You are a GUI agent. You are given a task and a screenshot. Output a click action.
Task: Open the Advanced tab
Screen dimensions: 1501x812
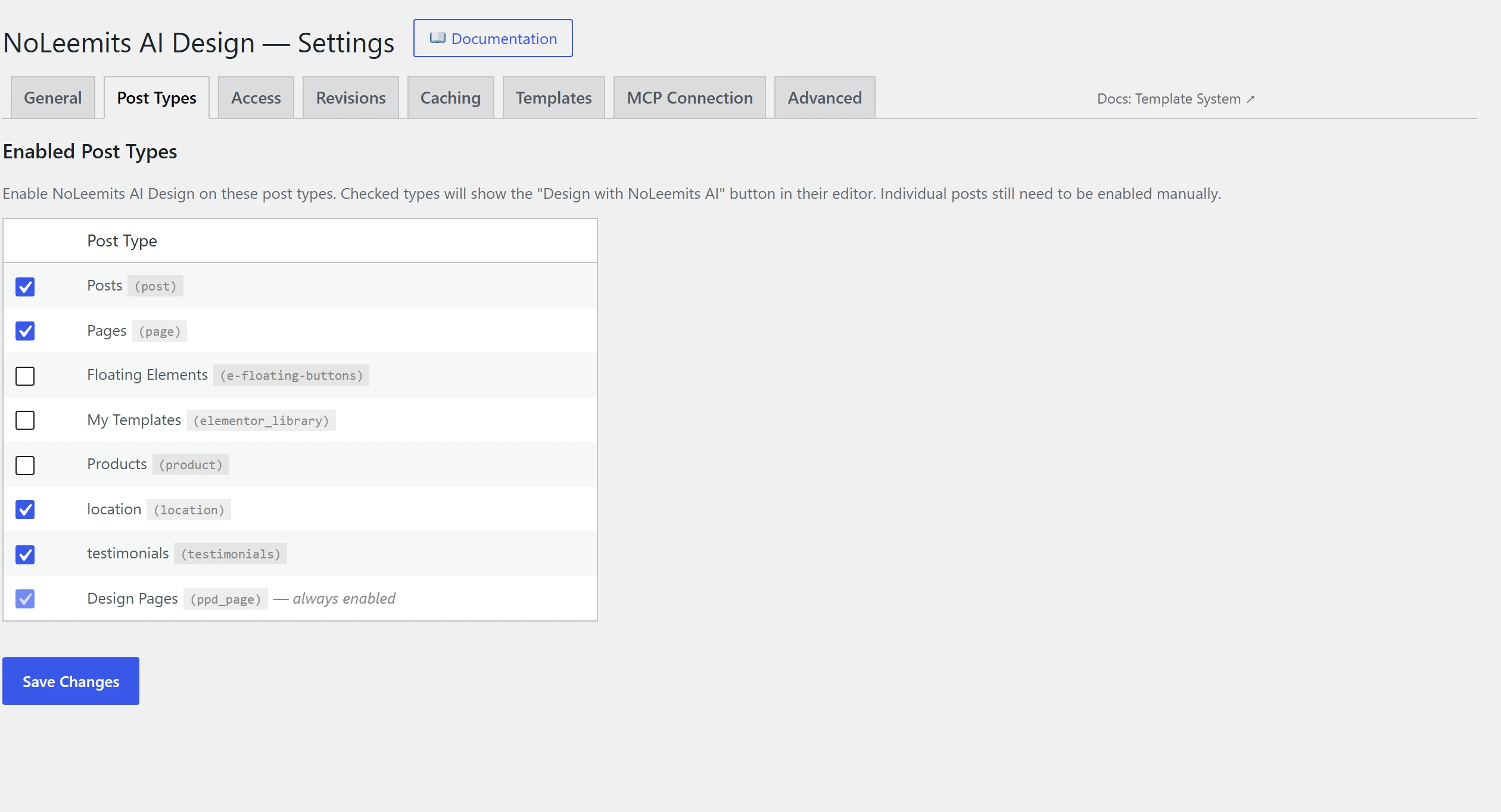tap(825, 98)
